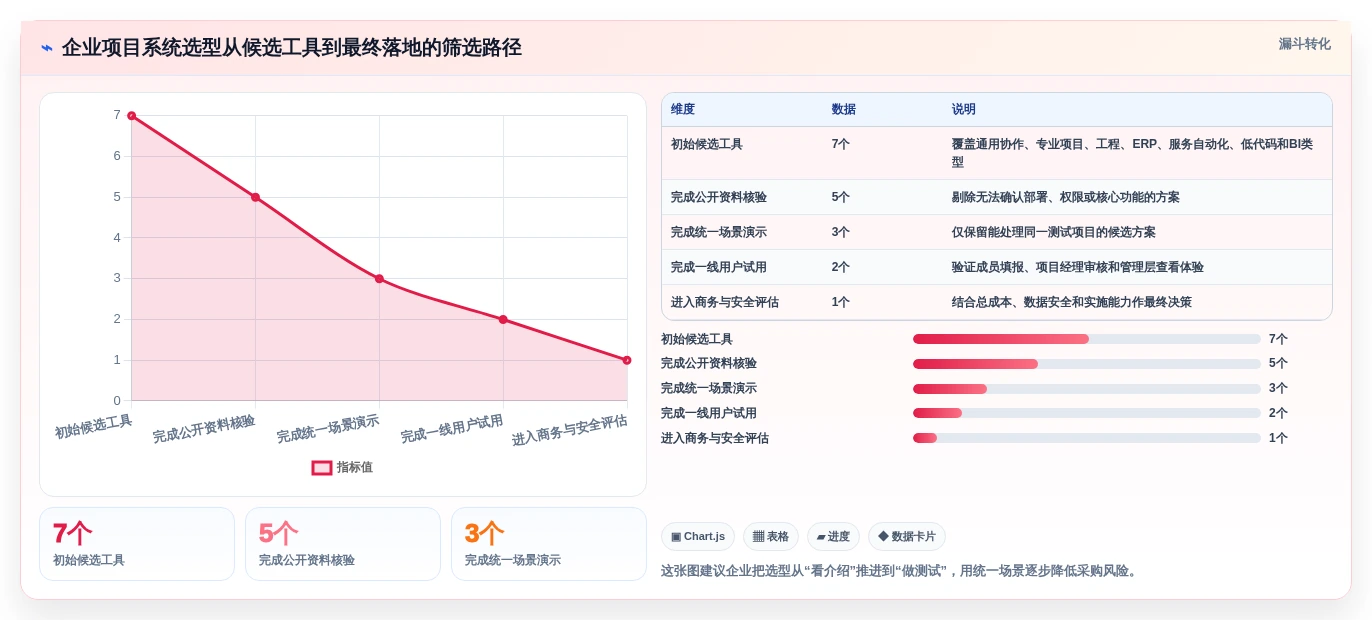Click the x-axis label 完成统一场景演示

coord(328,429)
